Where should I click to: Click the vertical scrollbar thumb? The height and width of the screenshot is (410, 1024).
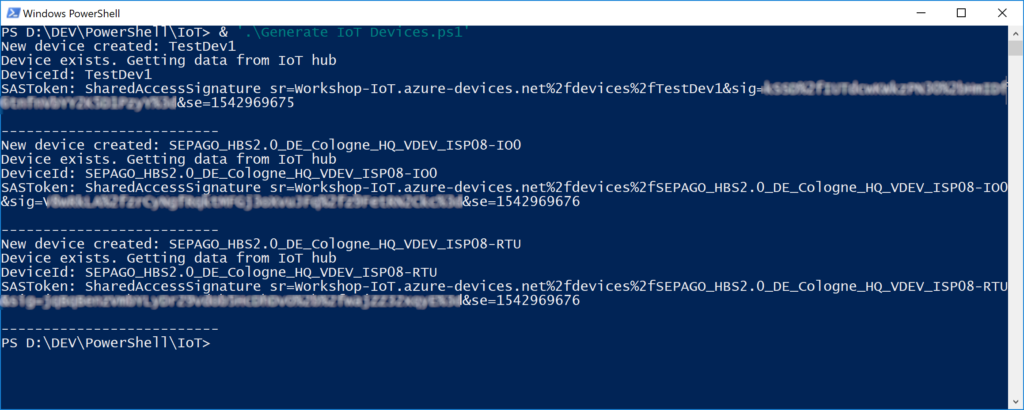(x=1015, y=48)
